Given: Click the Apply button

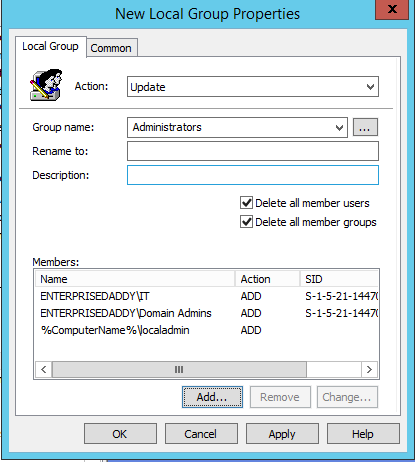Looking at the screenshot, I should 282,434.
